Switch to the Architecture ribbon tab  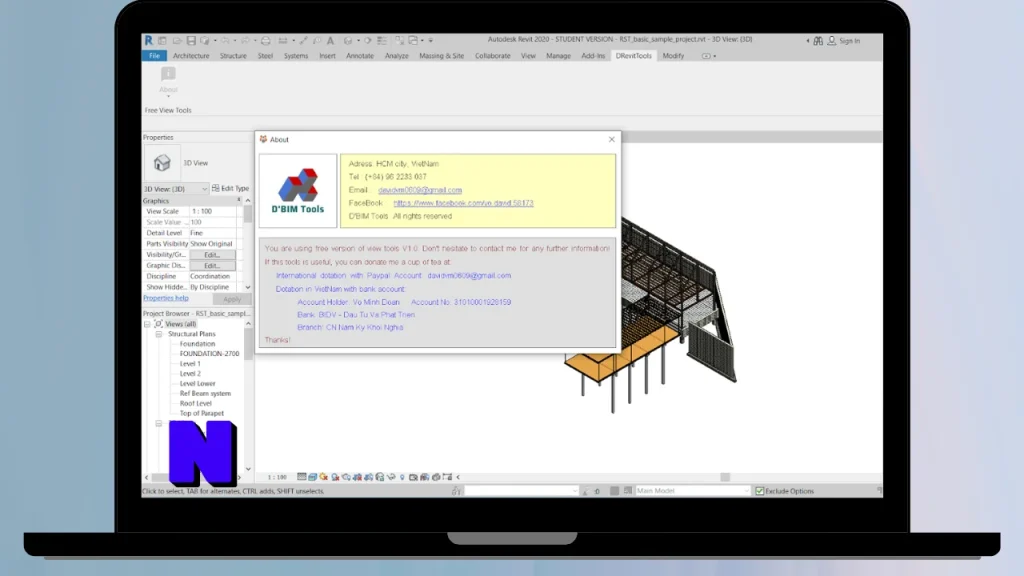pyautogui.click(x=191, y=56)
